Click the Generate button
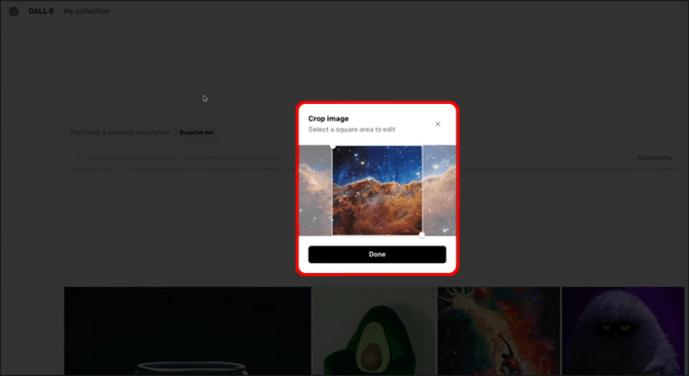The width and height of the screenshot is (689, 376). [654, 157]
